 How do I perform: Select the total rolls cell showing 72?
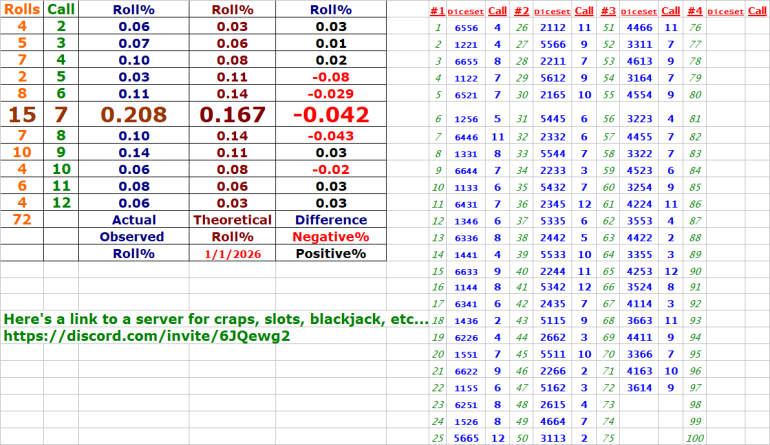(x=22, y=220)
